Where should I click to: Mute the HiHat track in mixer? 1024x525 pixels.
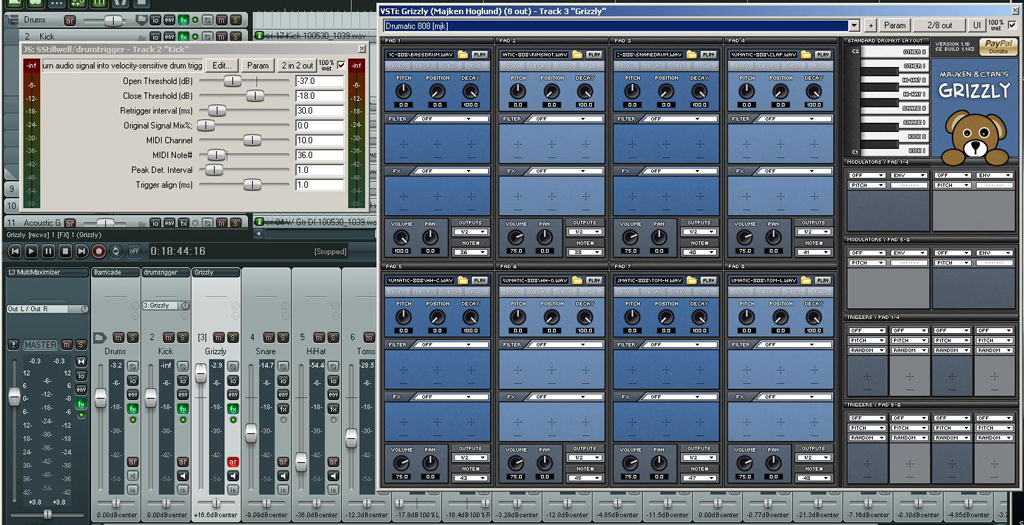coord(319,337)
